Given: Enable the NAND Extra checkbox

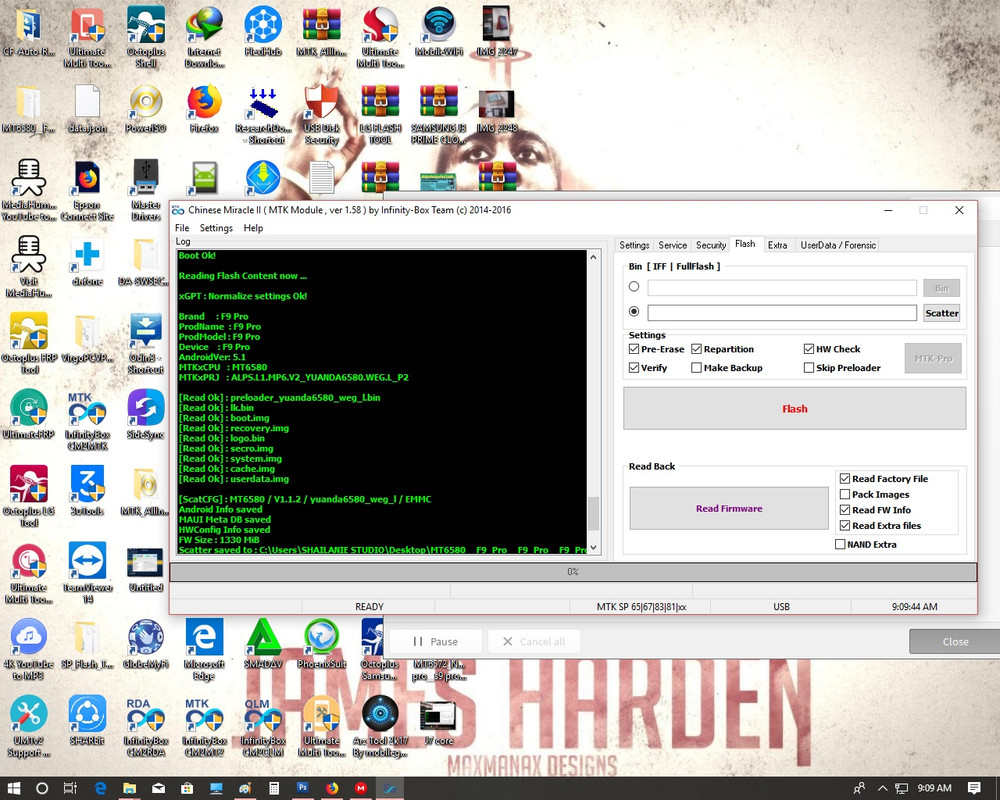Looking at the screenshot, I should tap(840, 544).
